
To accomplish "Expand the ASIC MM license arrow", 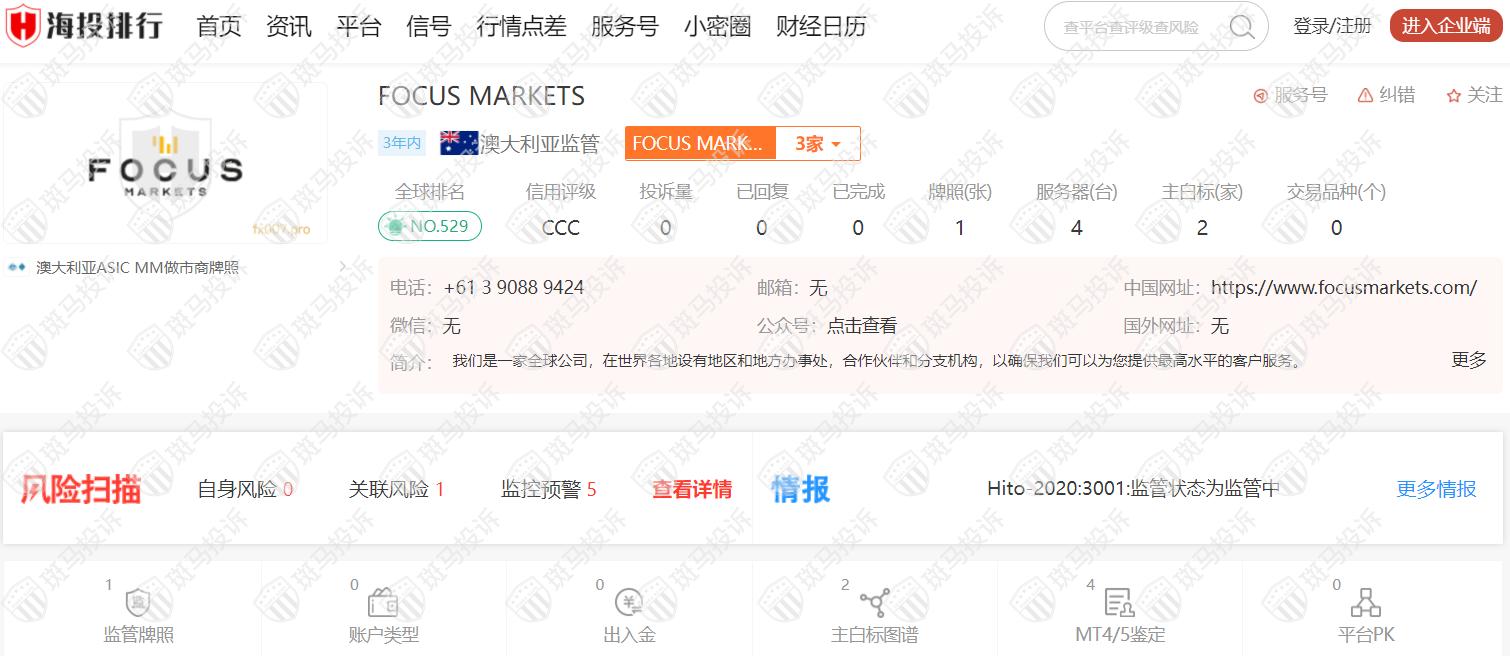I will 343,267.
